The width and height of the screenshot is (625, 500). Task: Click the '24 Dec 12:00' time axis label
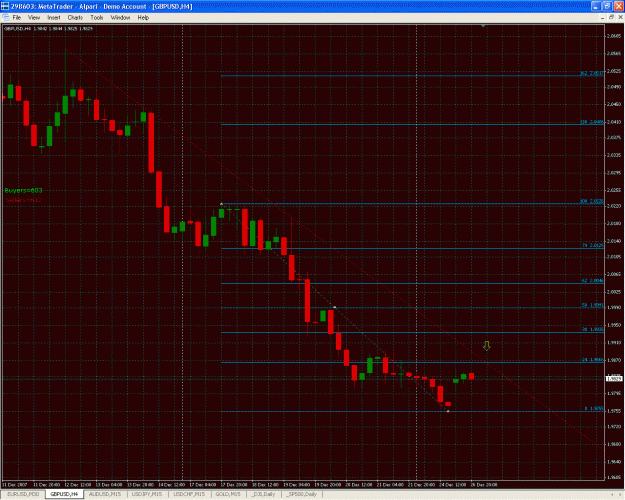point(452,485)
